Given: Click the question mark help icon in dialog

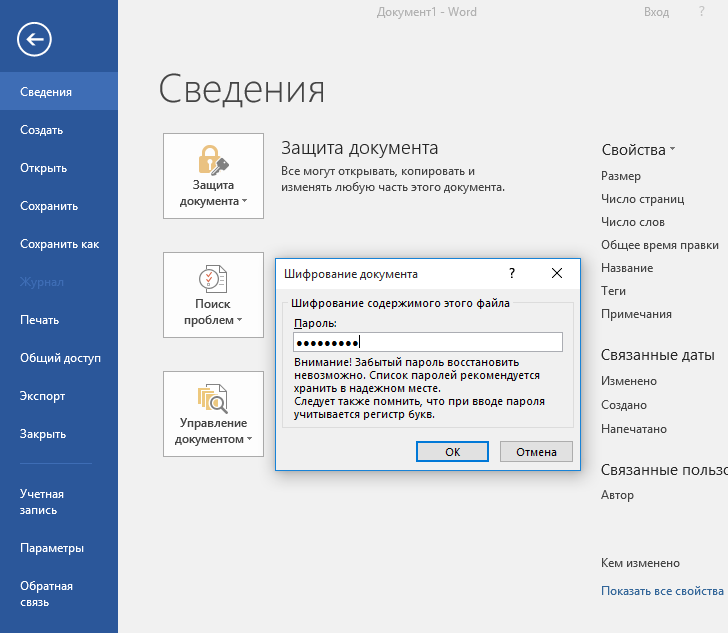Looking at the screenshot, I should click(x=512, y=273).
